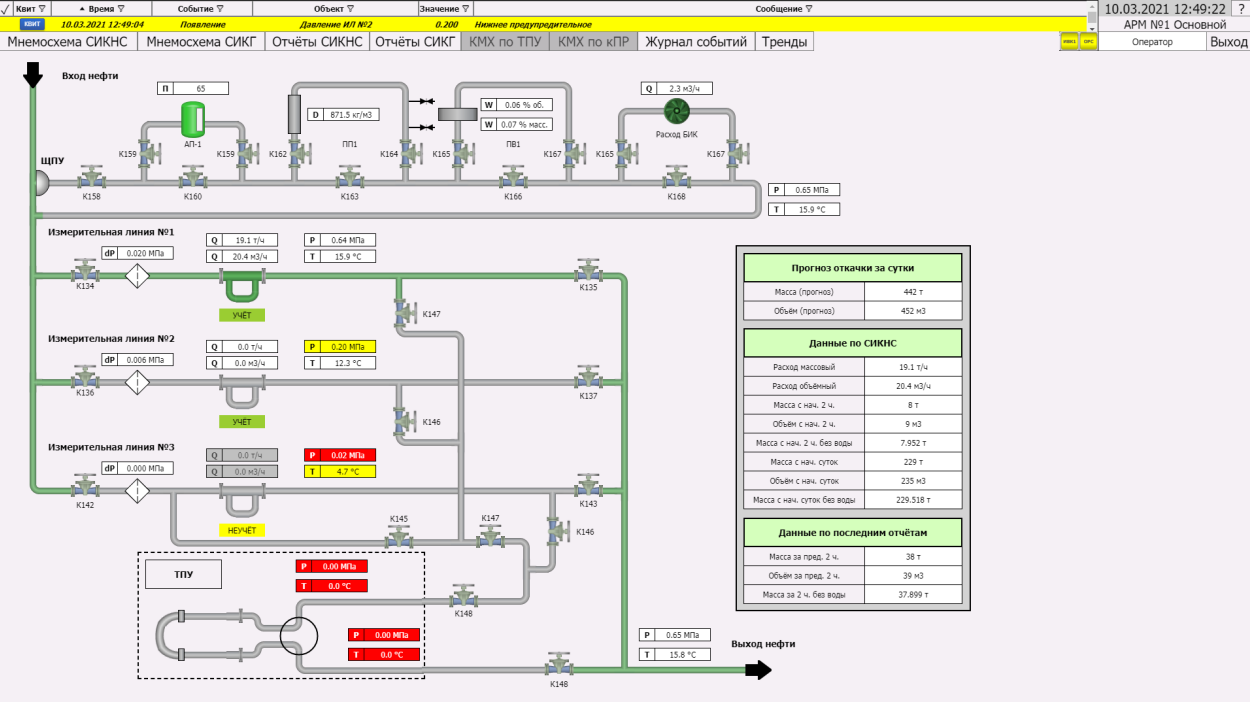Image resolution: width=1250 pixels, height=702 pixels.
Task: Click the checkmark column header in alarm list
Action: pyautogui.click(x=6, y=8)
